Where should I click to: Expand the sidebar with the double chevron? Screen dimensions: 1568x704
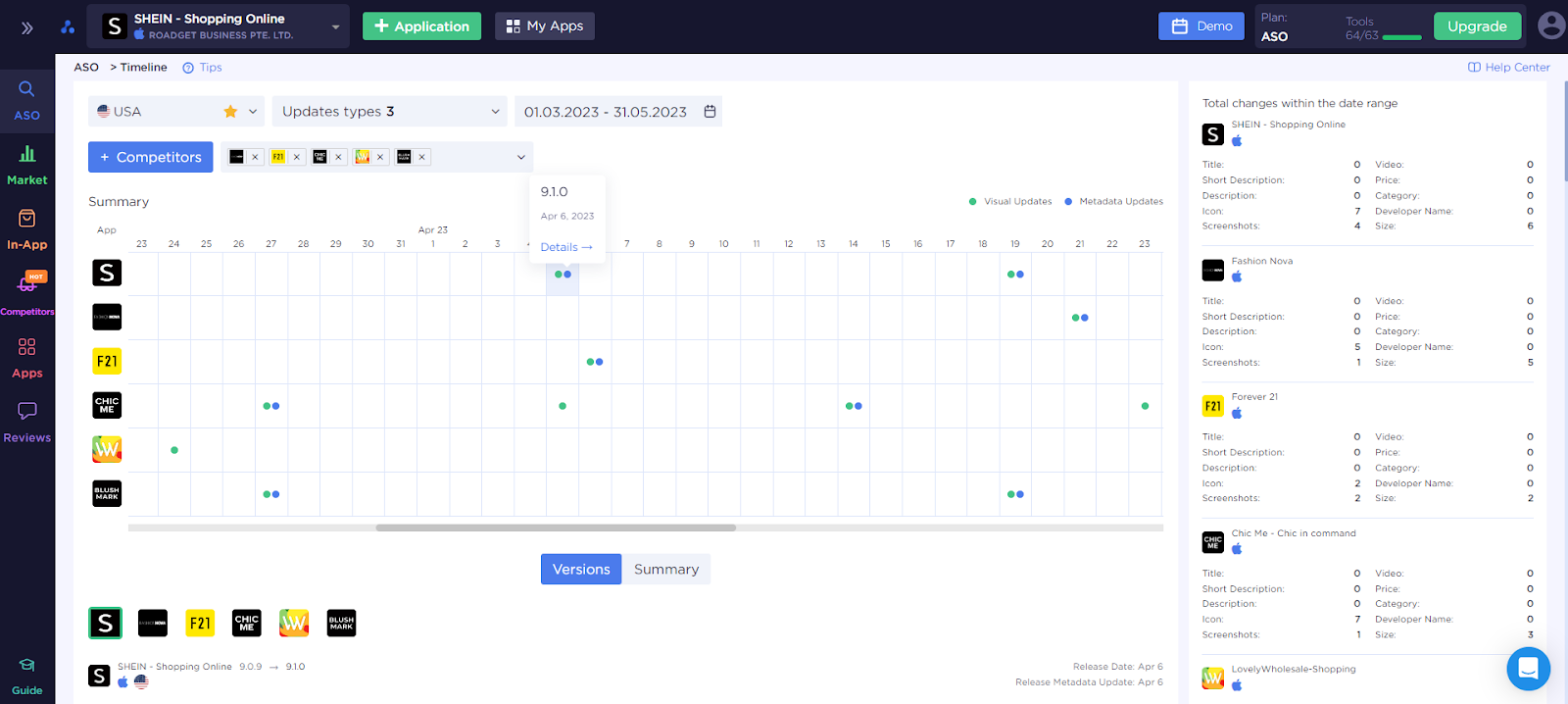click(x=27, y=27)
